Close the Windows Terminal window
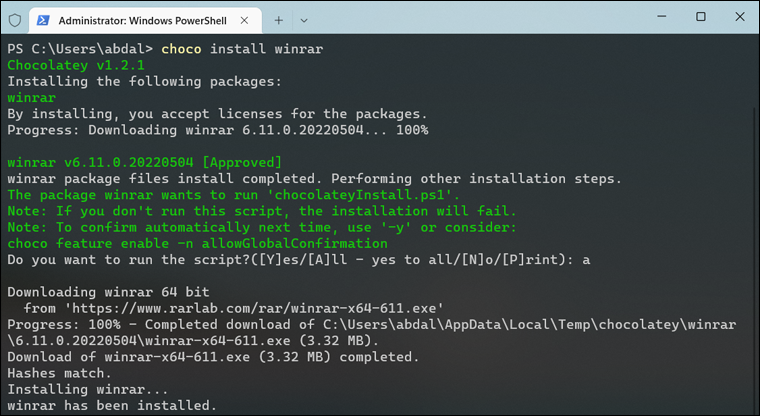The height and width of the screenshot is (416, 760). (x=739, y=16)
